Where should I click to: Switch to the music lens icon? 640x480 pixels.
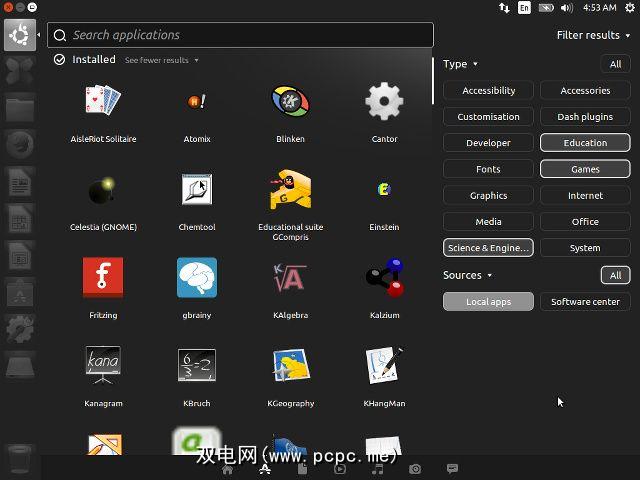[x=378, y=469]
